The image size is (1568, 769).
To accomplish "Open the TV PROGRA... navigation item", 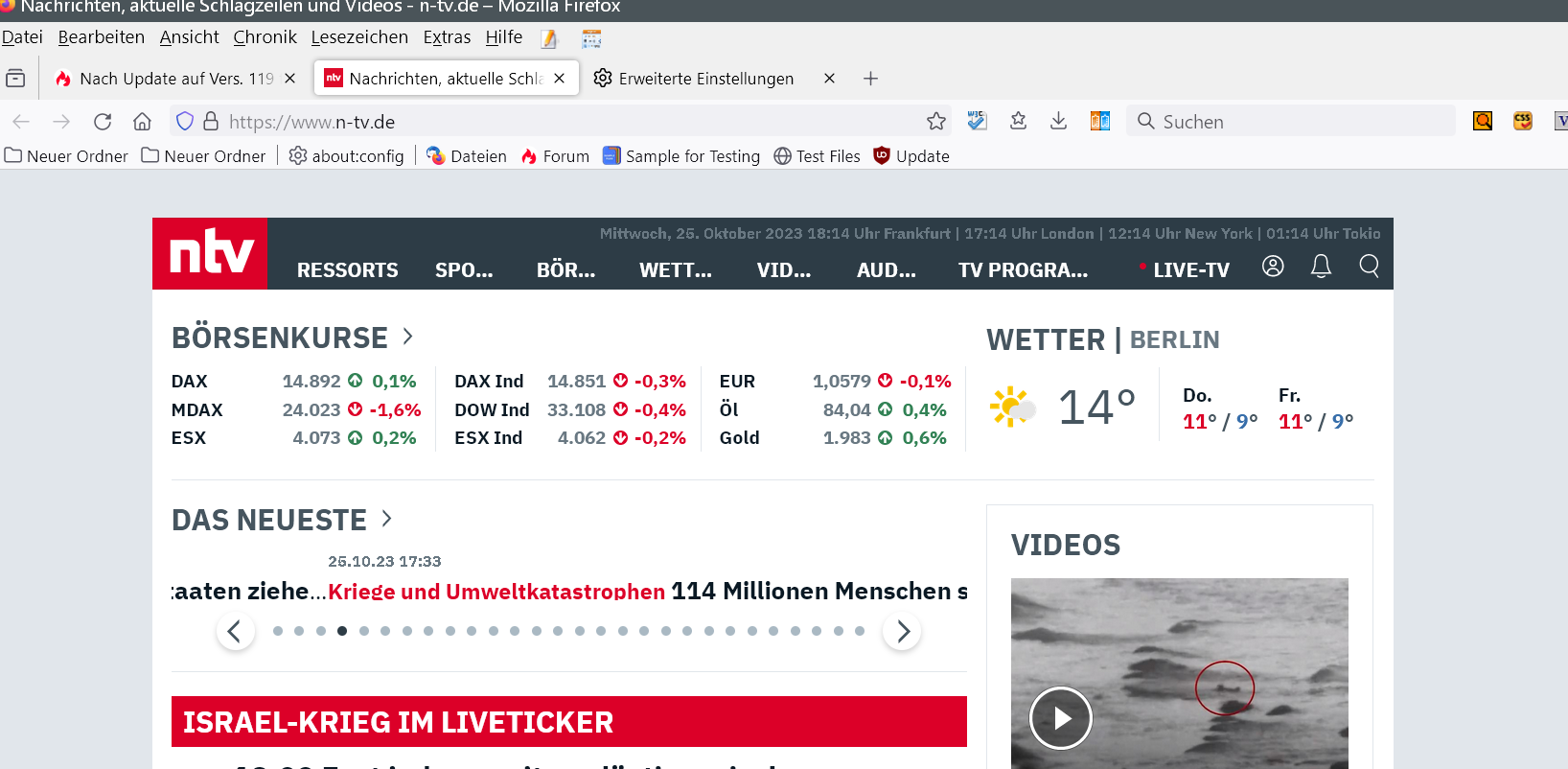I will pyautogui.click(x=1024, y=270).
